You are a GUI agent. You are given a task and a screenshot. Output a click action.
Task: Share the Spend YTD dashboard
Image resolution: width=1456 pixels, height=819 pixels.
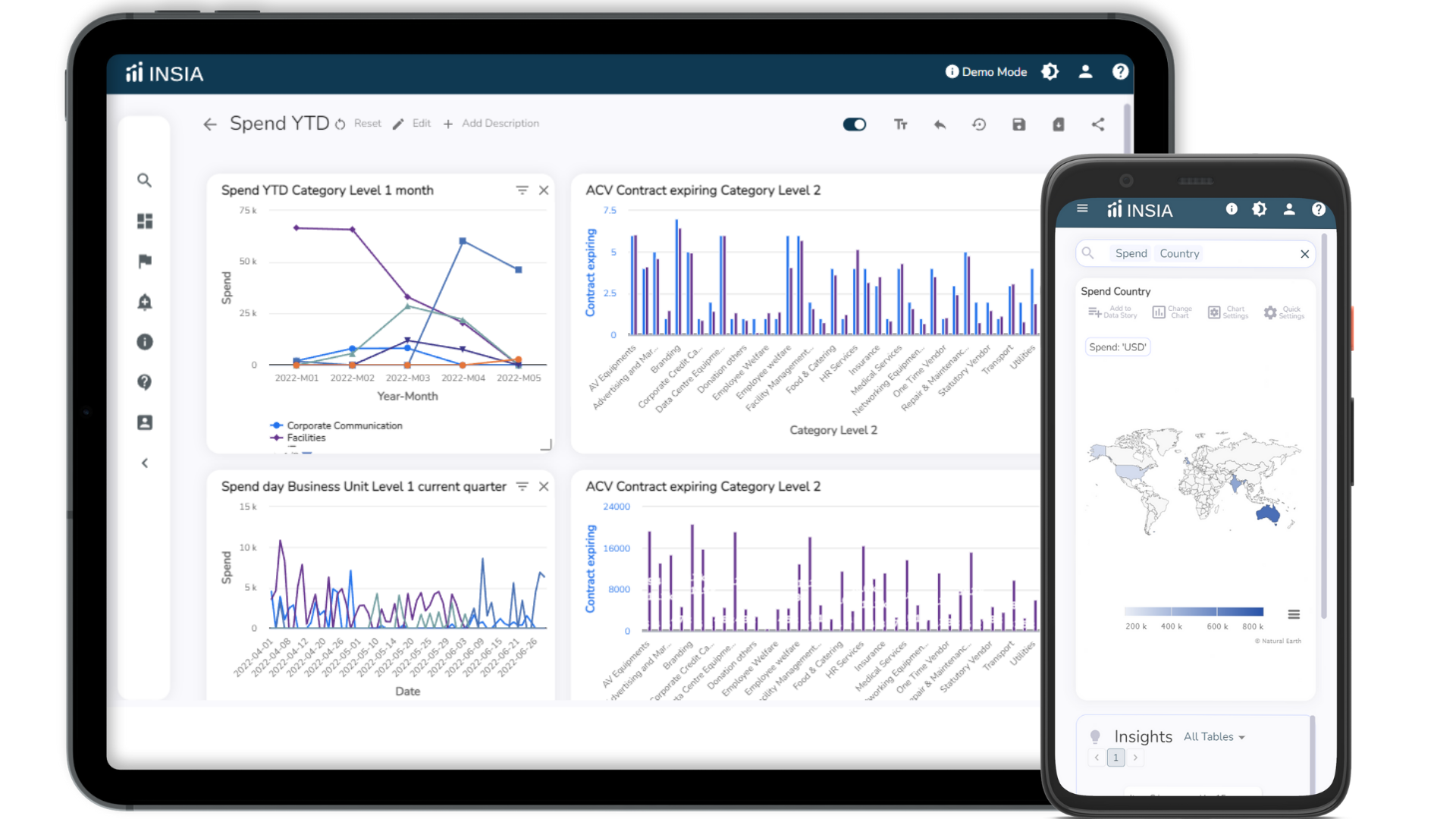click(1098, 124)
